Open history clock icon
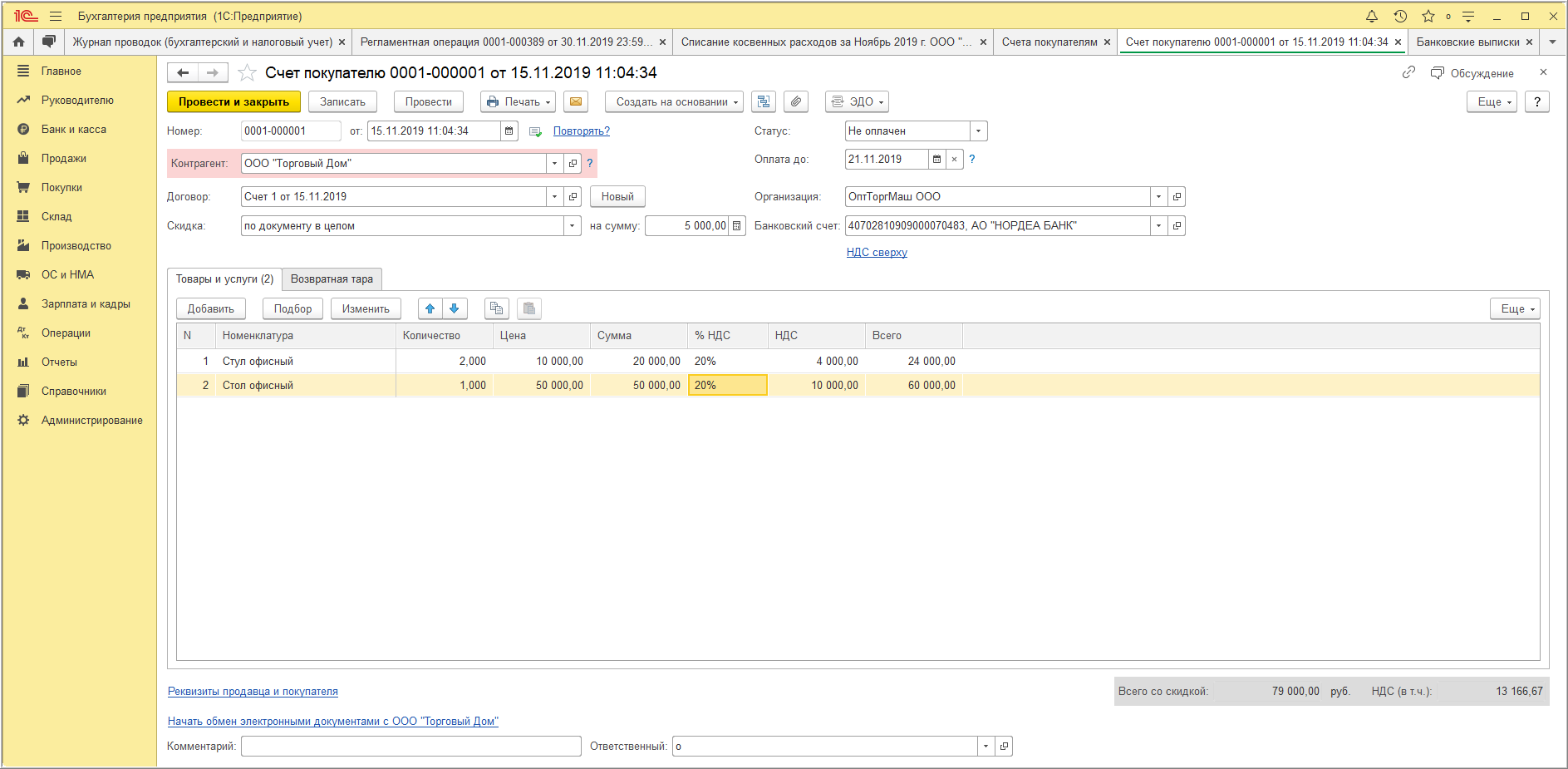Image resolution: width=1568 pixels, height=769 pixels. 1400,16
